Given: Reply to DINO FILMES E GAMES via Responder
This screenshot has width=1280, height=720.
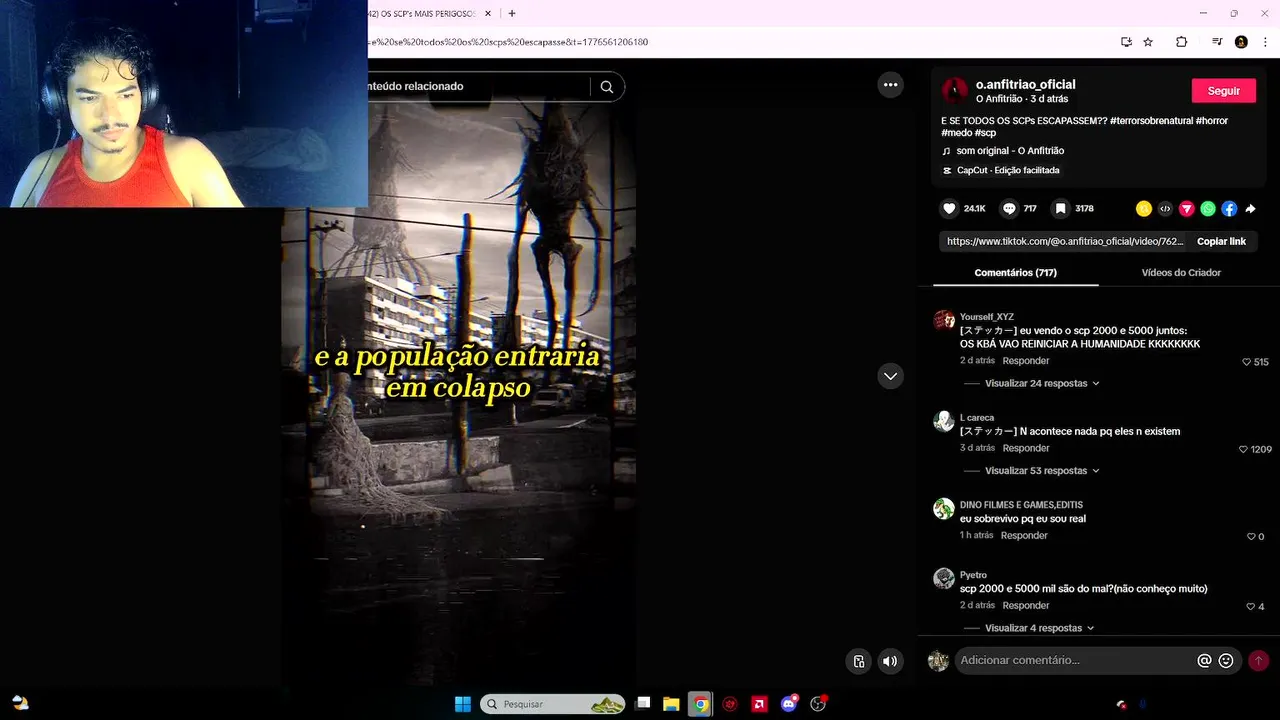Looking at the screenshot, I should click(1024, 535).
